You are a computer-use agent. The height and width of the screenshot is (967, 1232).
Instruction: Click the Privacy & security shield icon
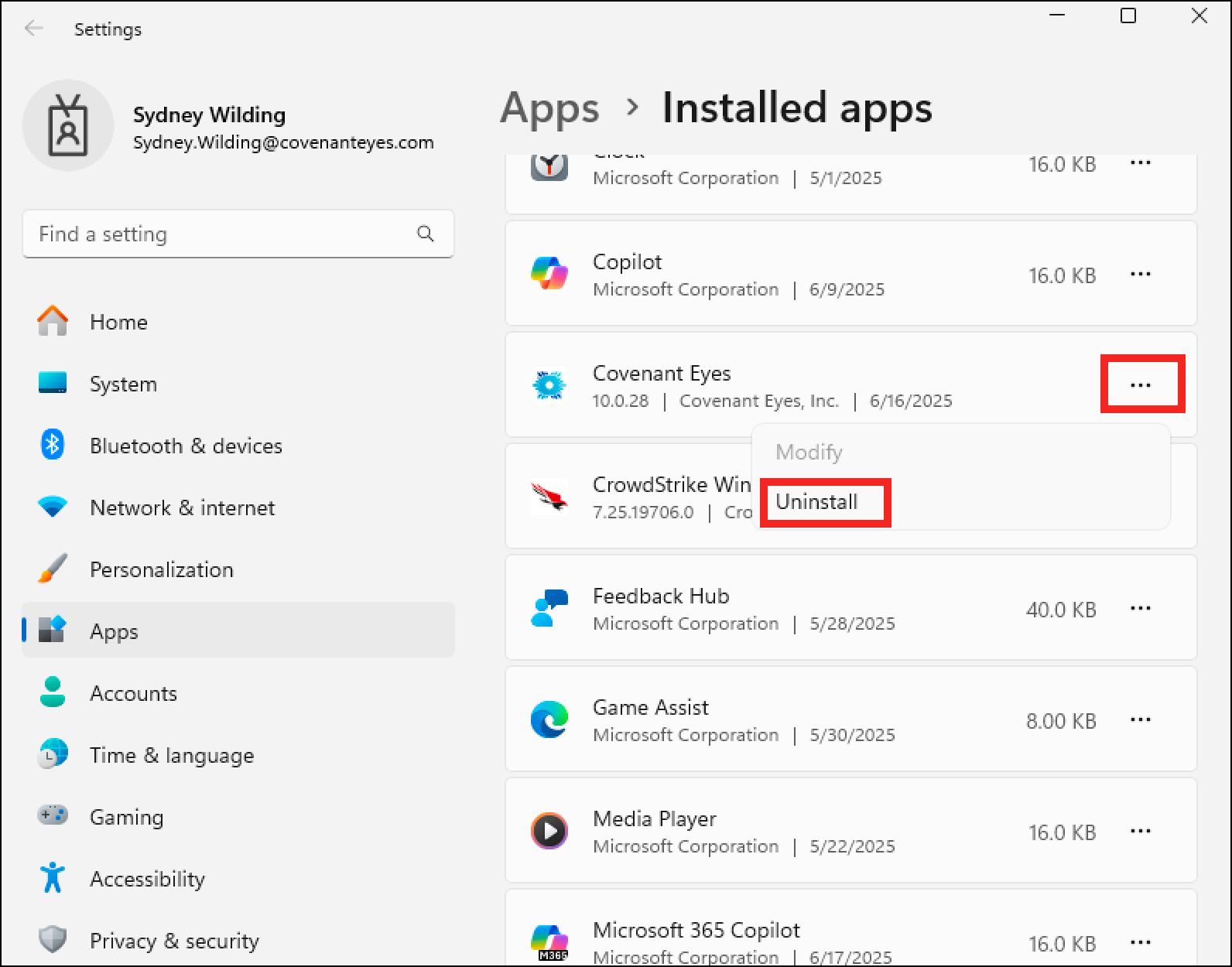coord(53,940)
